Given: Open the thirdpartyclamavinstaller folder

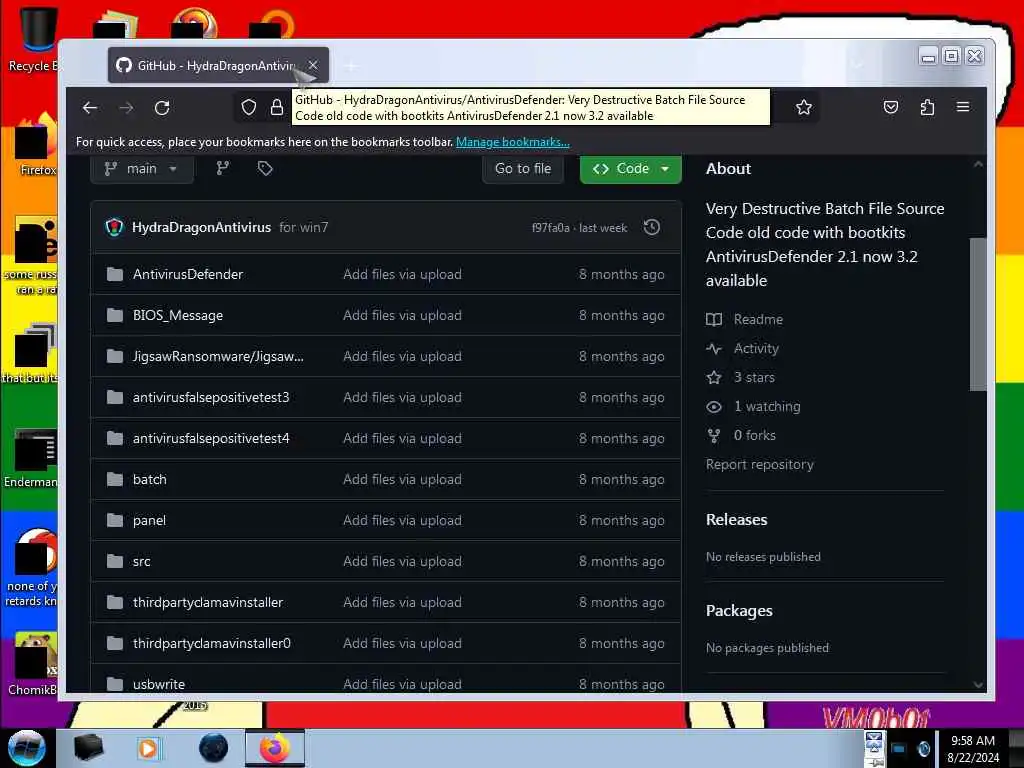Looking at the screenshot, I should (x=208, y=603).
